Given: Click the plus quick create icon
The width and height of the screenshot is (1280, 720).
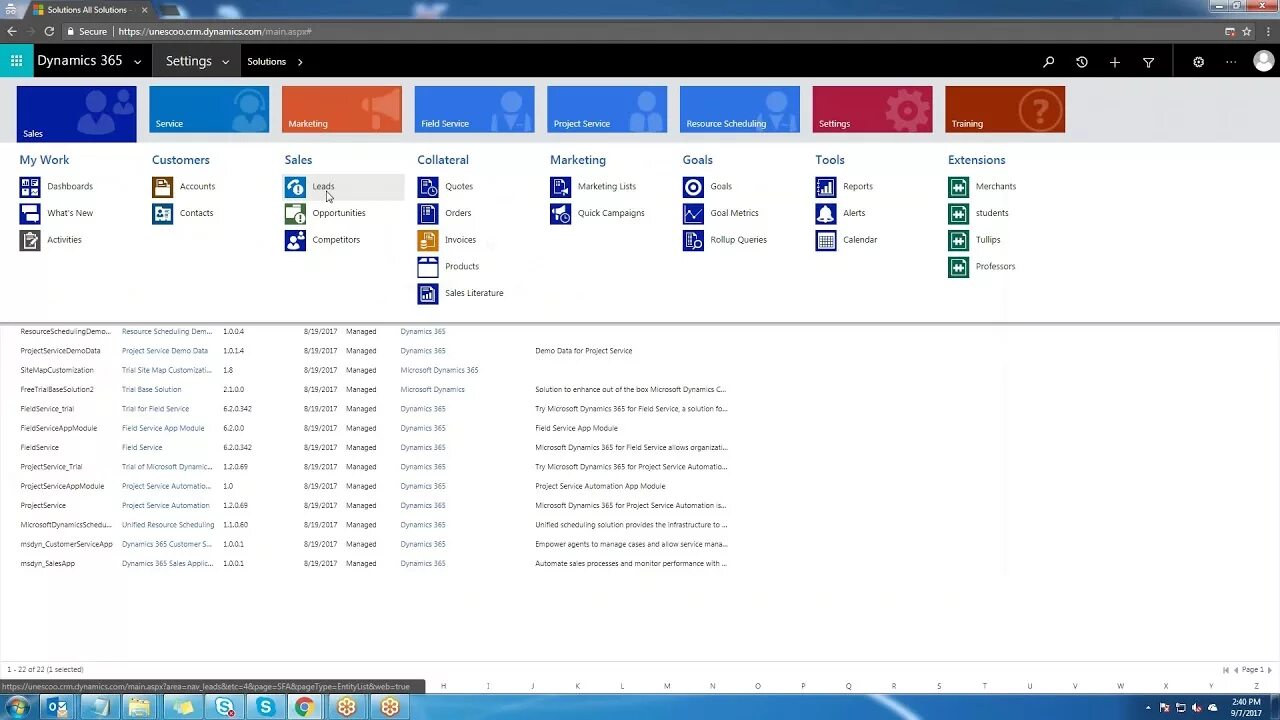Looking at the screenshot, I should click(x=1114, y=62).
